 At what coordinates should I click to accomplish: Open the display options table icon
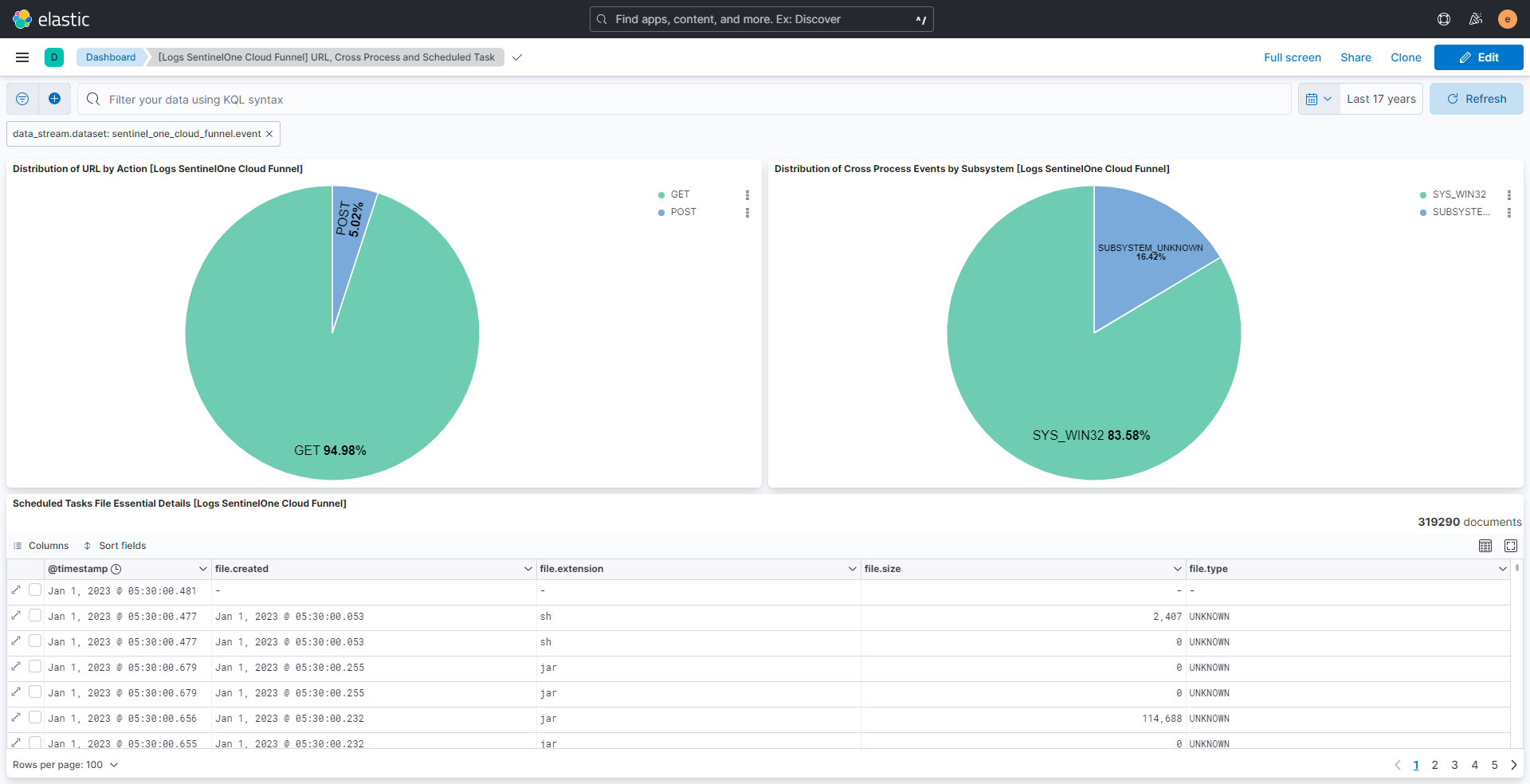(x=1485, y=546)
